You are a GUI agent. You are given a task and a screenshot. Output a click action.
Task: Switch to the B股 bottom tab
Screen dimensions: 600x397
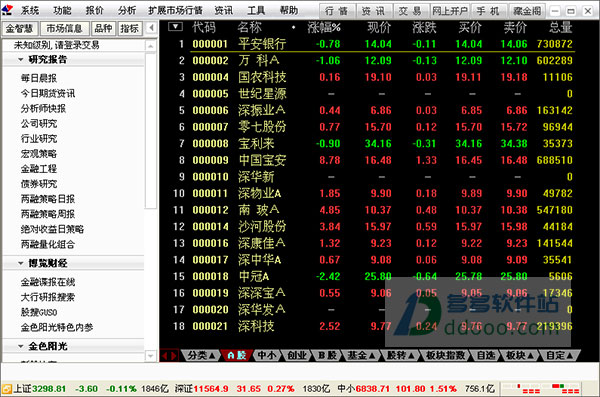coord(327,356)
